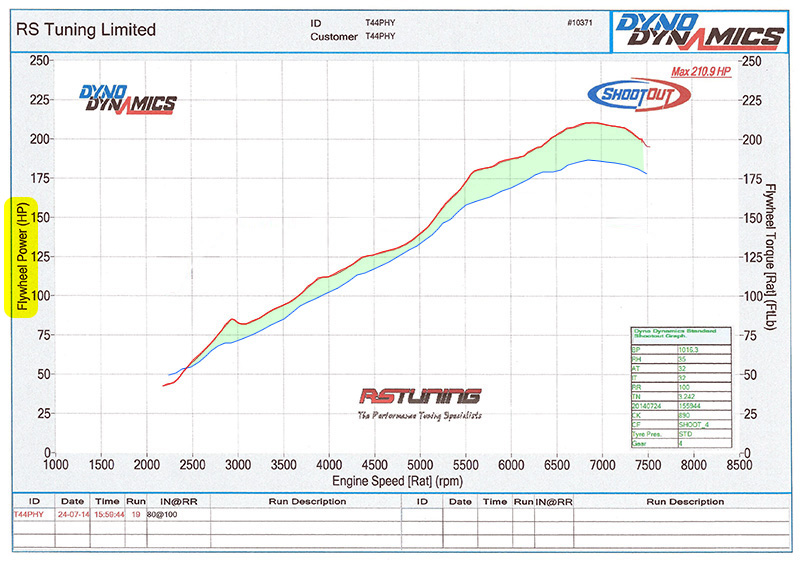The image size is (800, 561).
Task: Select the RS Tuning Limited title
Action: pyautogui.click(x=86, y=30)
